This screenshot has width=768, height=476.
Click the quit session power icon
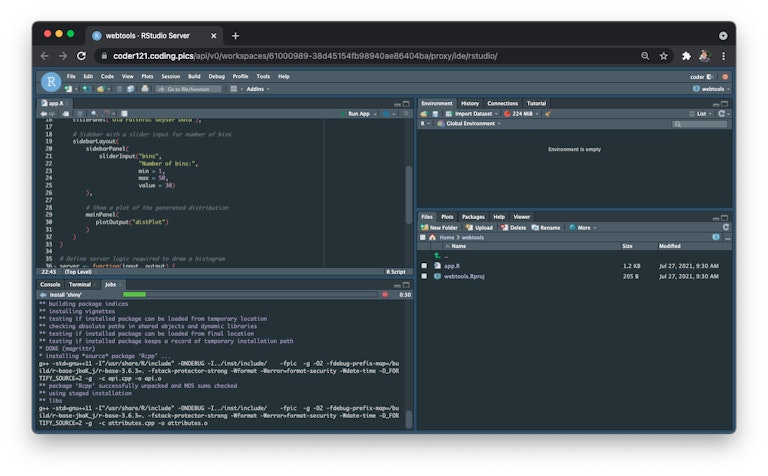pos(725,77)
